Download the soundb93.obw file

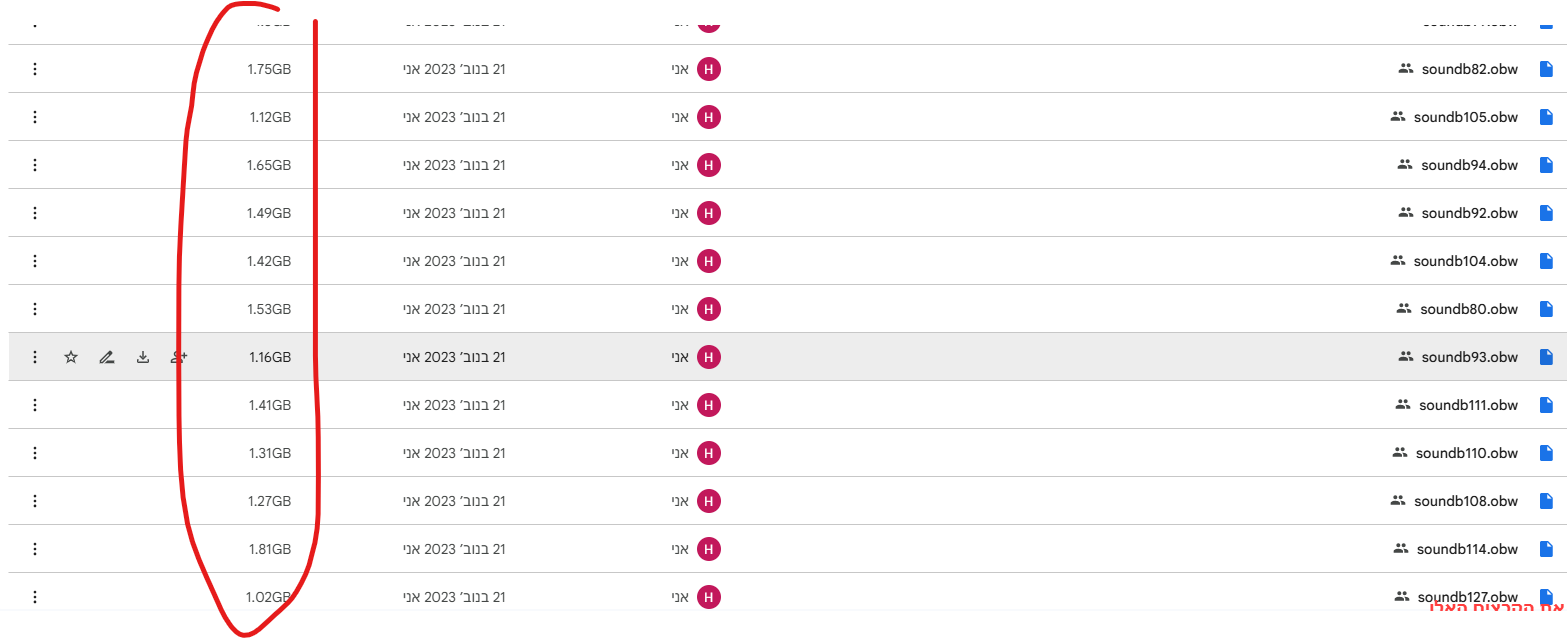pyautogui.click(x=143, y=357)
